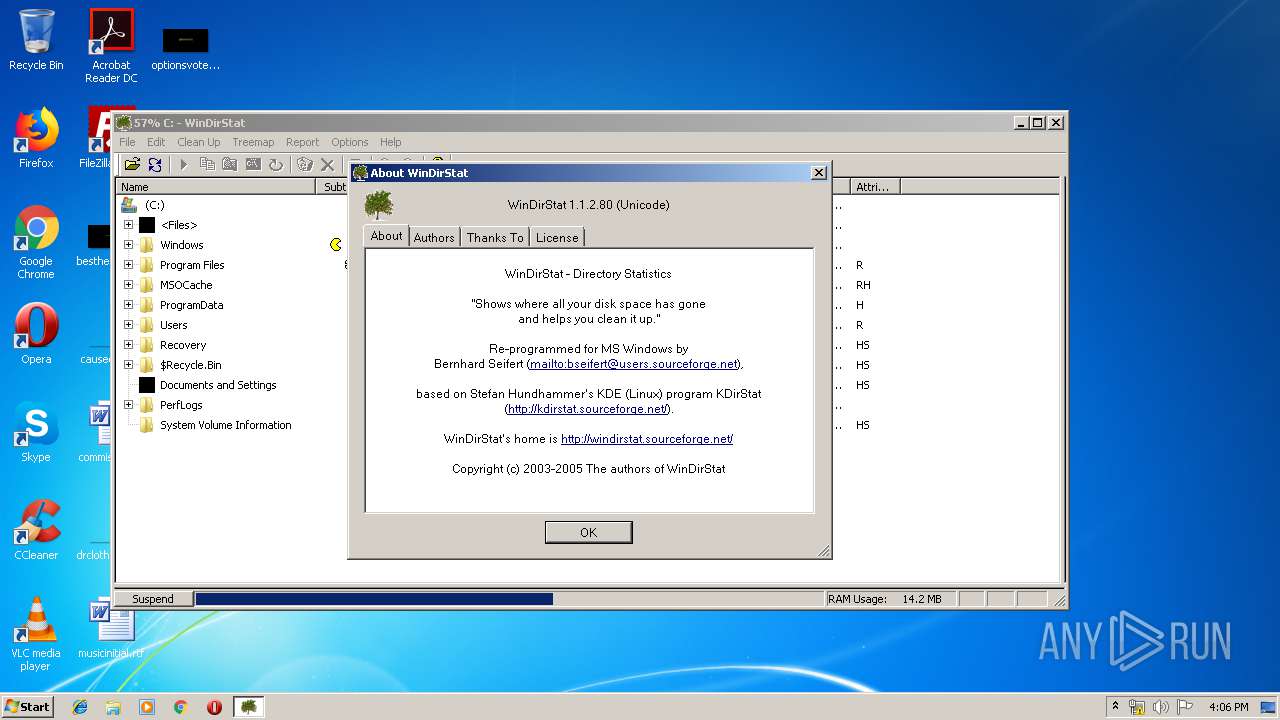Click the Refresh All toolbar icon
The width and height of the screenshot is (1280, 720).
(155, 164)
